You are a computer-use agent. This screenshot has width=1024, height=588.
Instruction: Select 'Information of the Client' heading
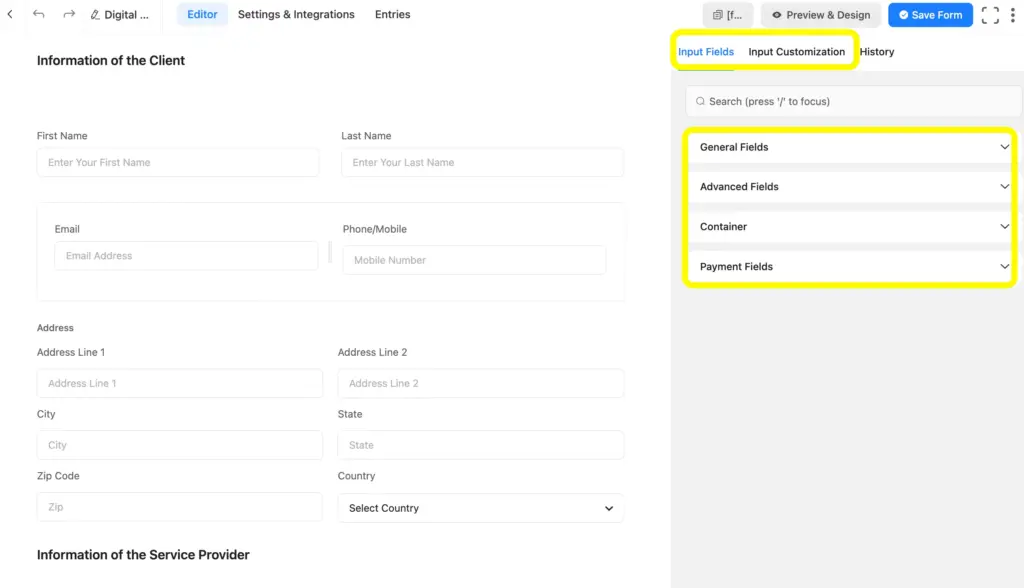[x=111, y=60]
